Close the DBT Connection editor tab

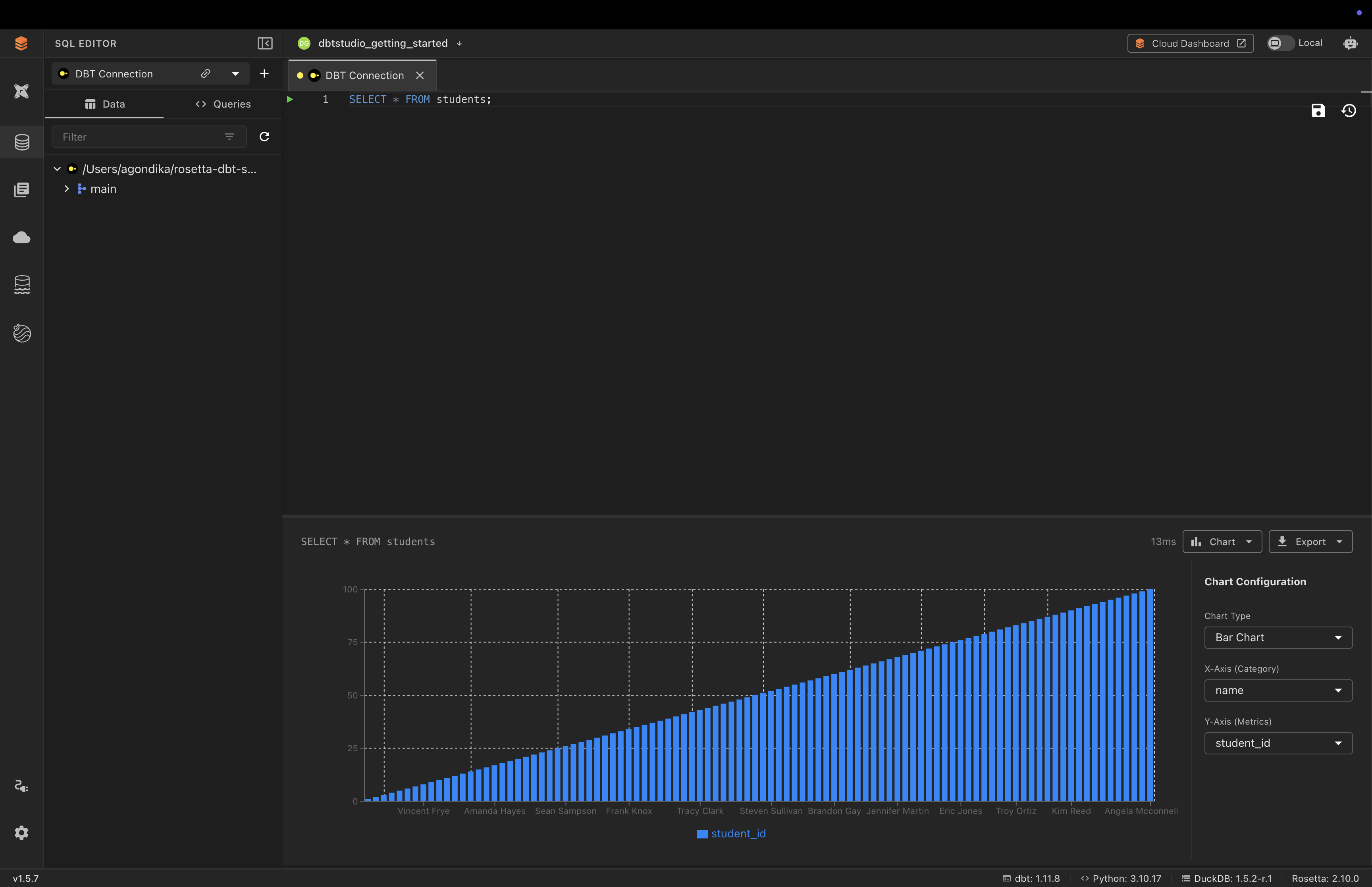[420, 75]
